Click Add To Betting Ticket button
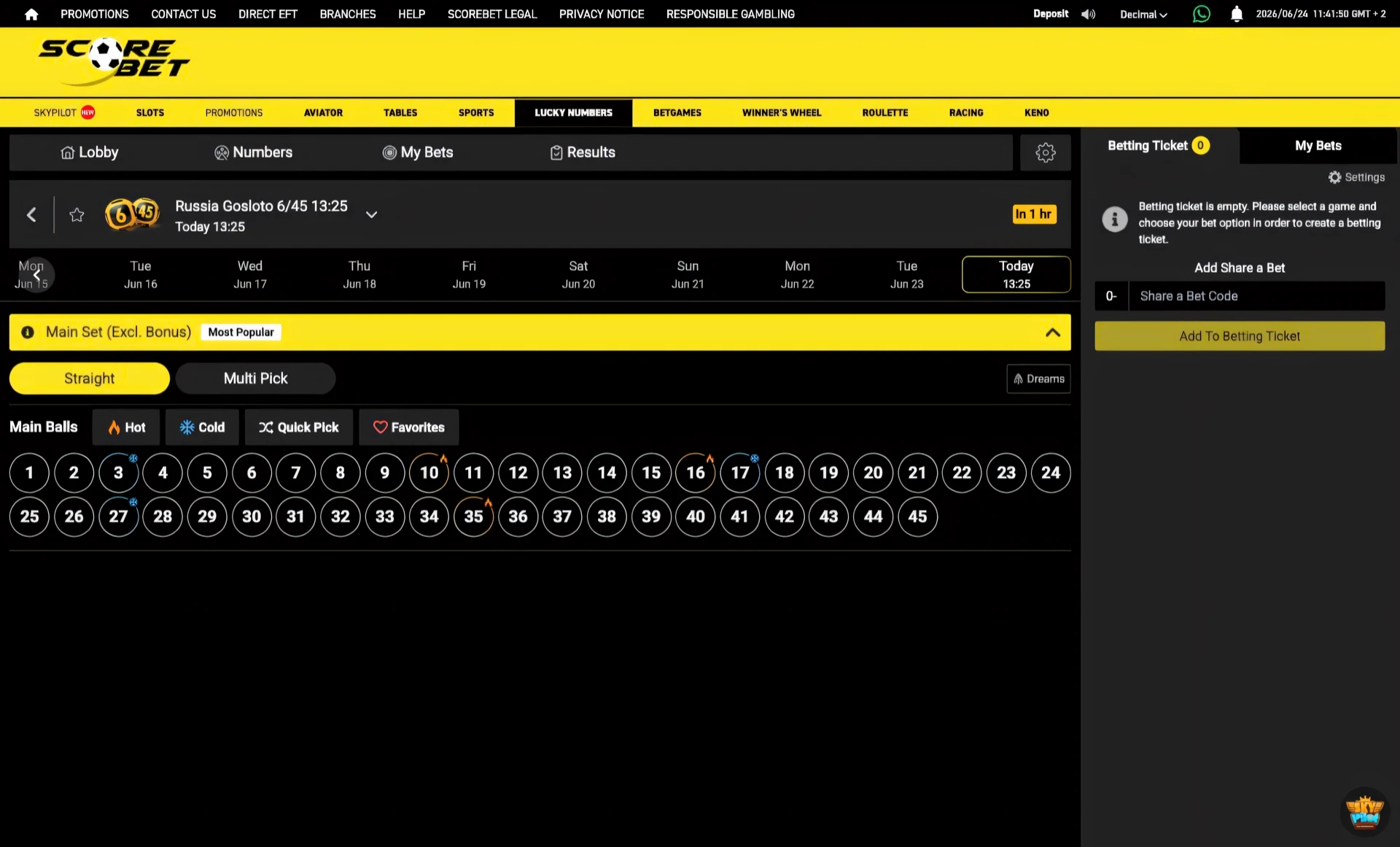The height and width of the screenshot is (847, 1400). point(1239,336)
